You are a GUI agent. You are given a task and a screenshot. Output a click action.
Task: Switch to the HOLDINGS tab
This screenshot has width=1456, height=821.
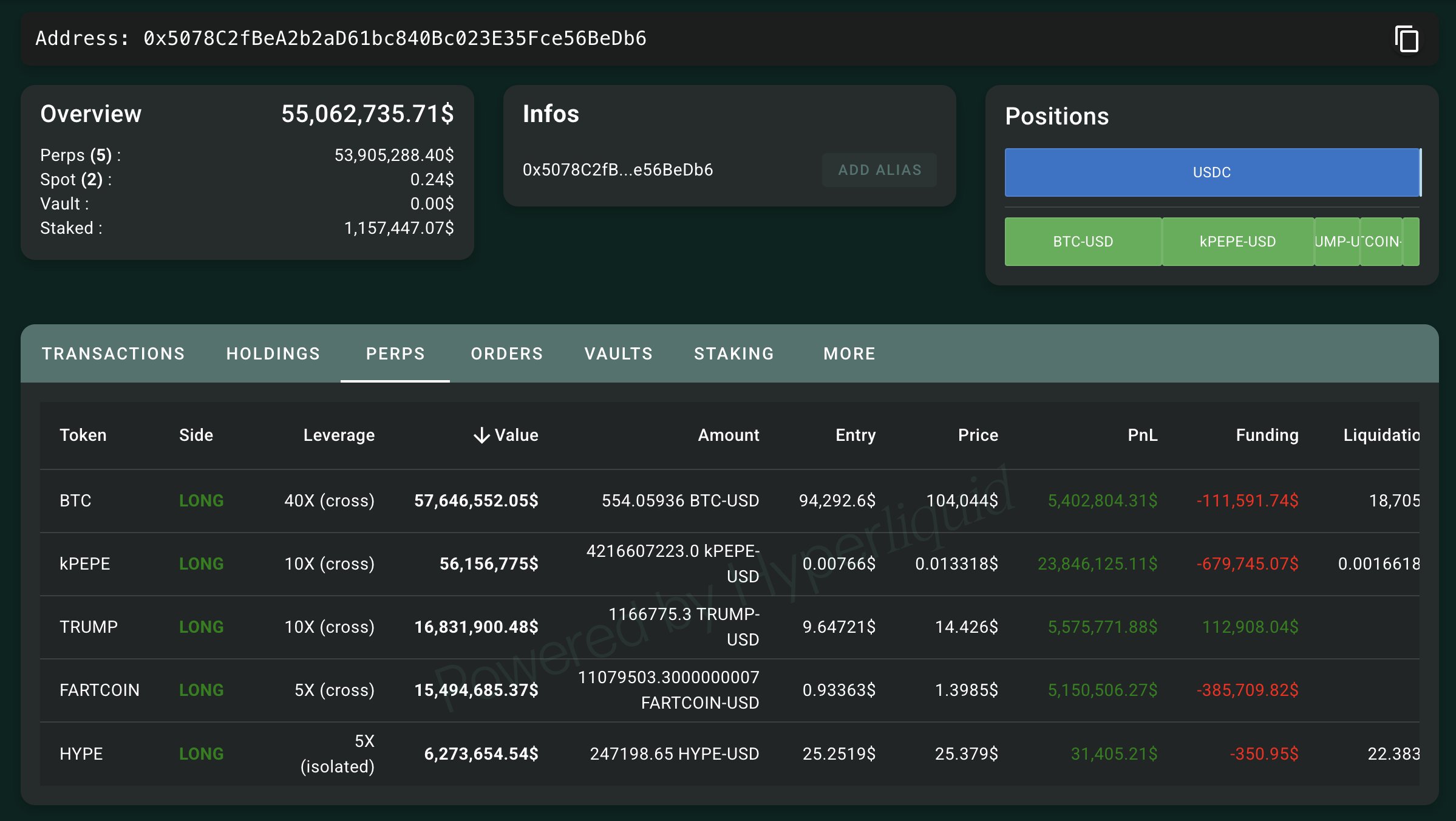click(x=273, y=353)
